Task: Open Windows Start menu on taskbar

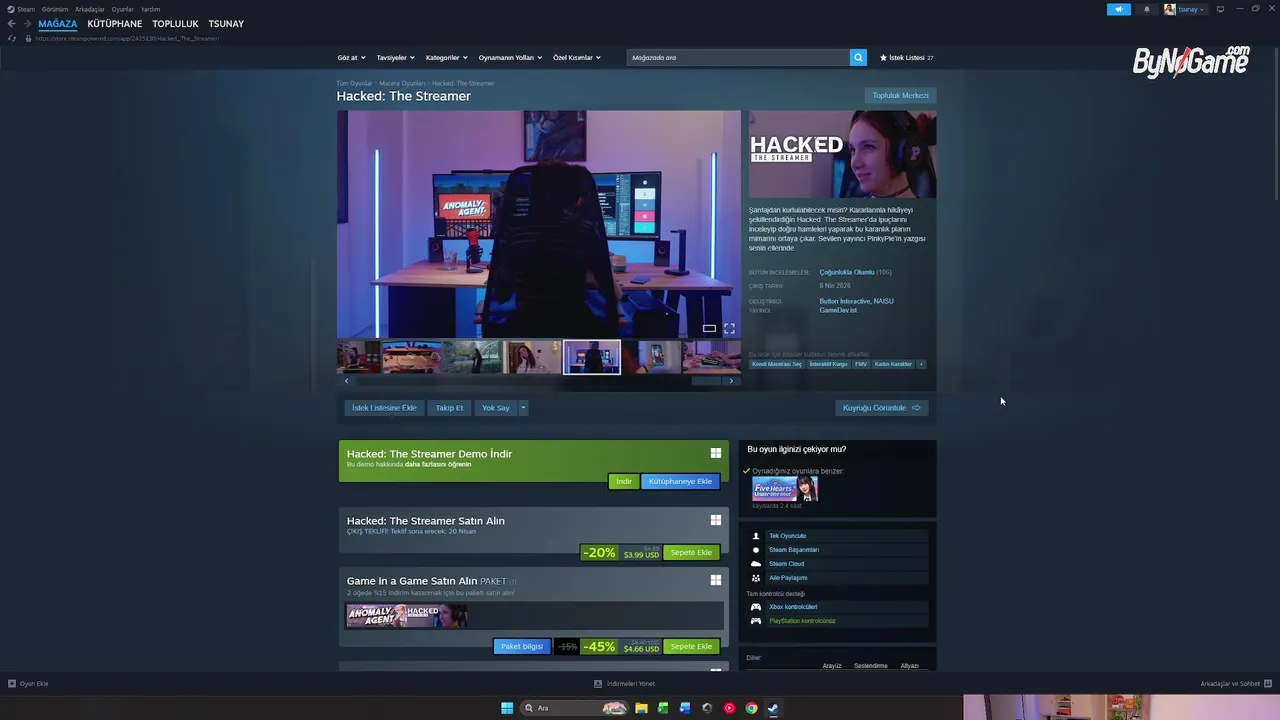Action: pos(507,708)
